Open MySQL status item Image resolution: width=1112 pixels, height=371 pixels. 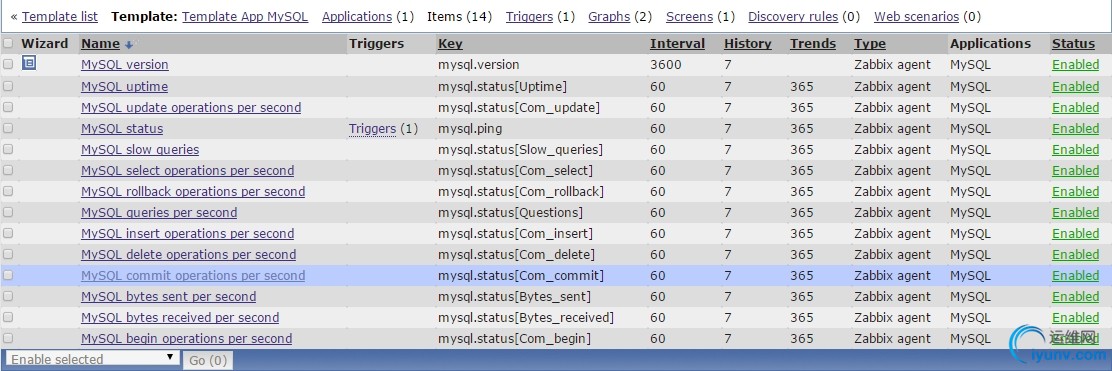(x=122, y=129)
